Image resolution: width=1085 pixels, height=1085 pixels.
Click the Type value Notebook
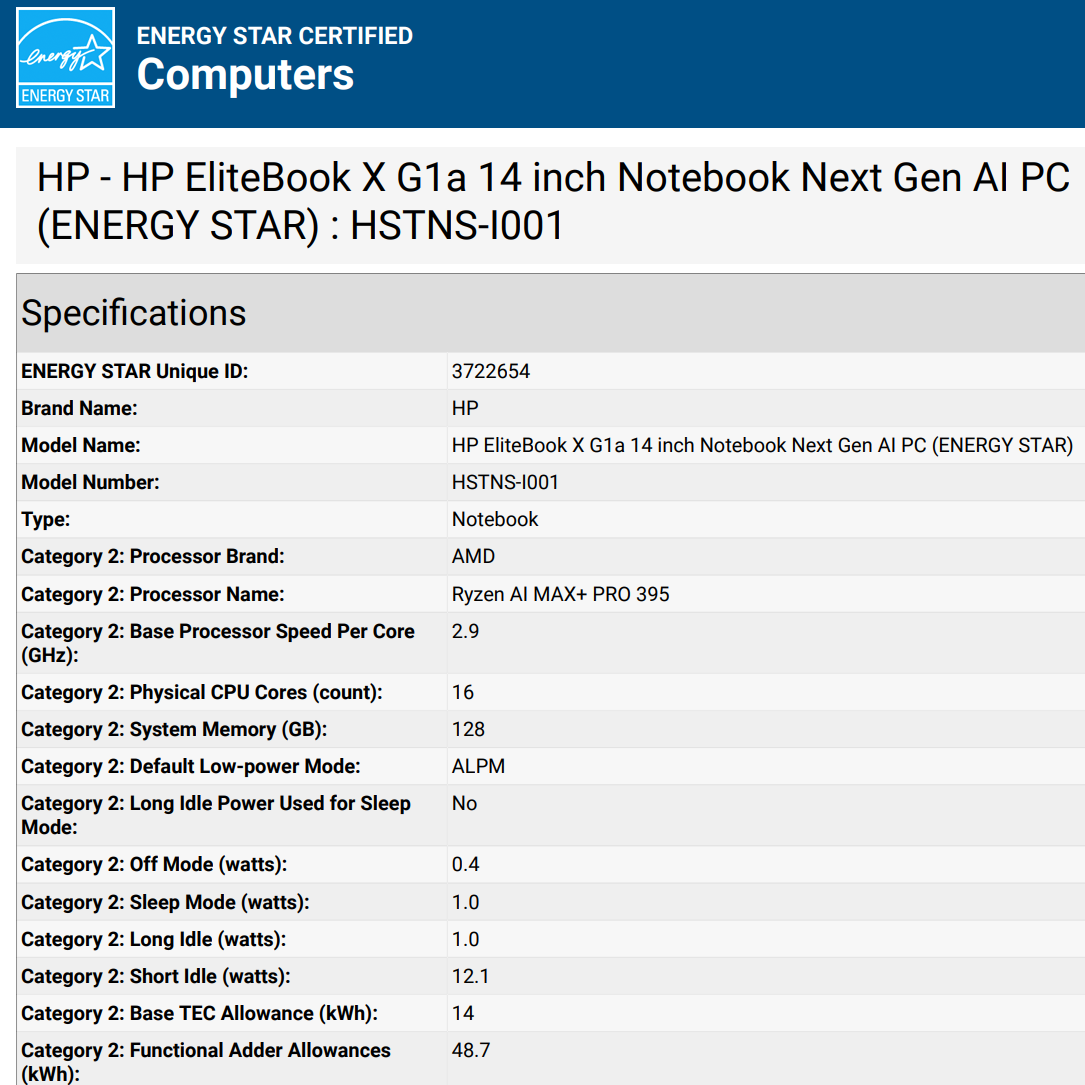(x=495, y=519)
